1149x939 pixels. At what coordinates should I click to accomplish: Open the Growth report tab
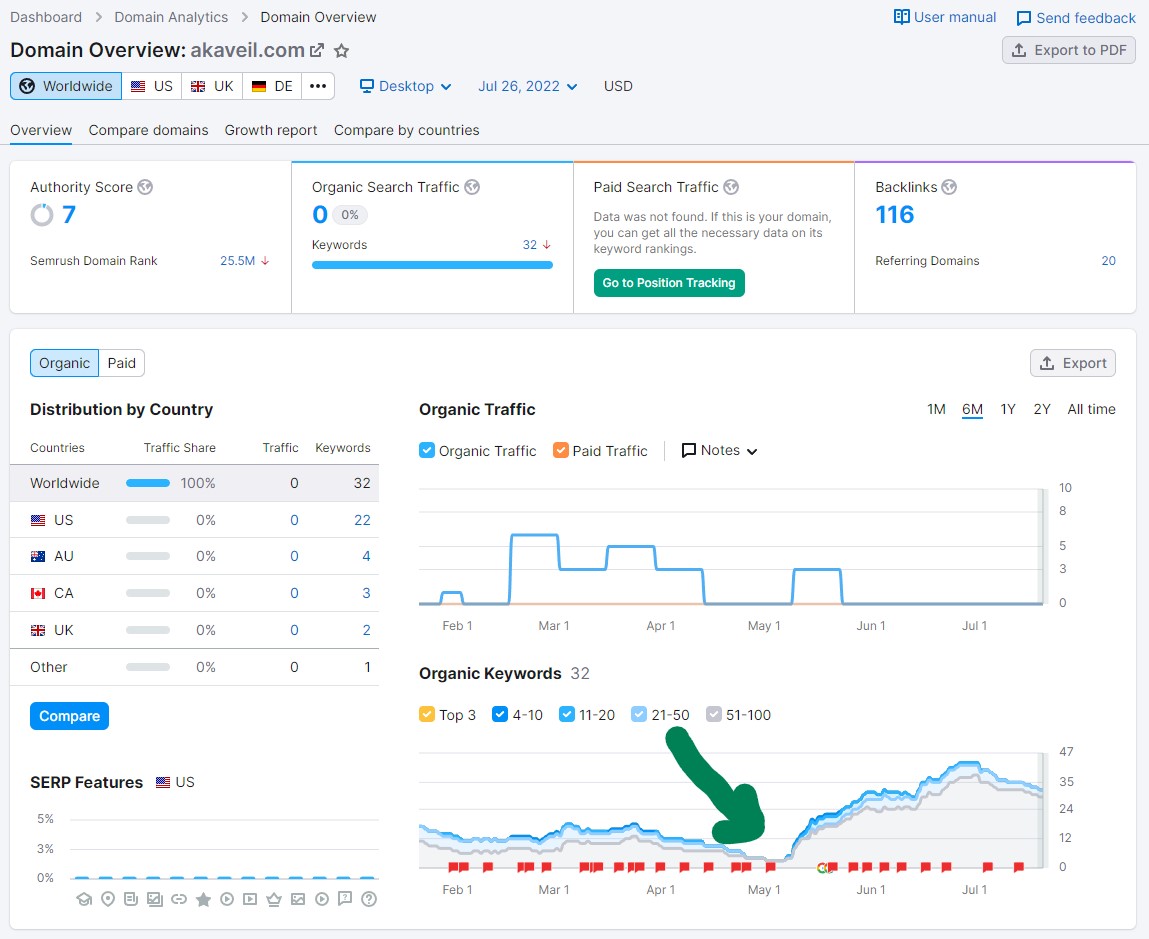point(271,130)
